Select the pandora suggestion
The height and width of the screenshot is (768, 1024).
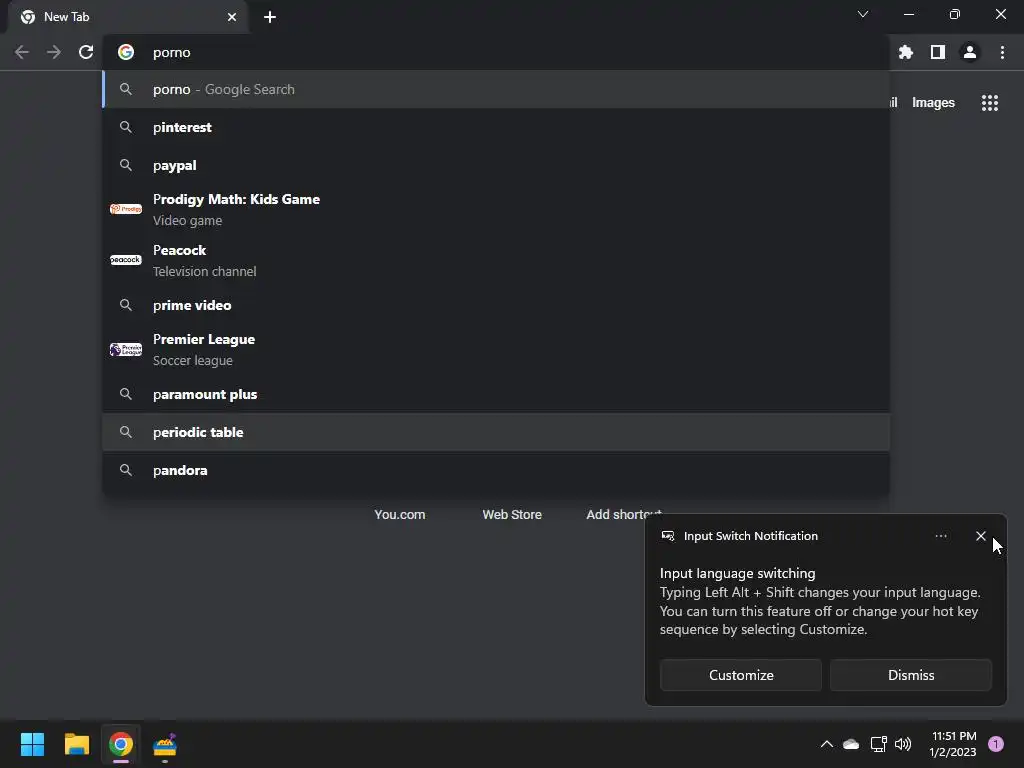(496, 470)
